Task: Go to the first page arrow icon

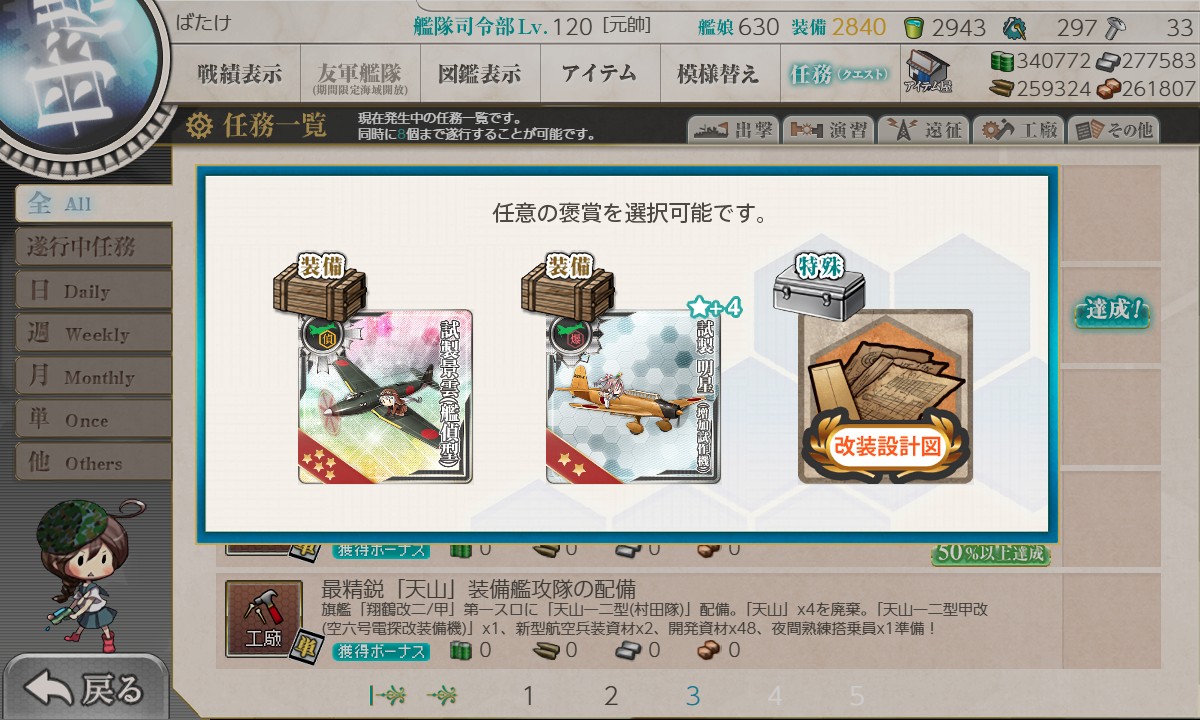Action: click(386, 696)
